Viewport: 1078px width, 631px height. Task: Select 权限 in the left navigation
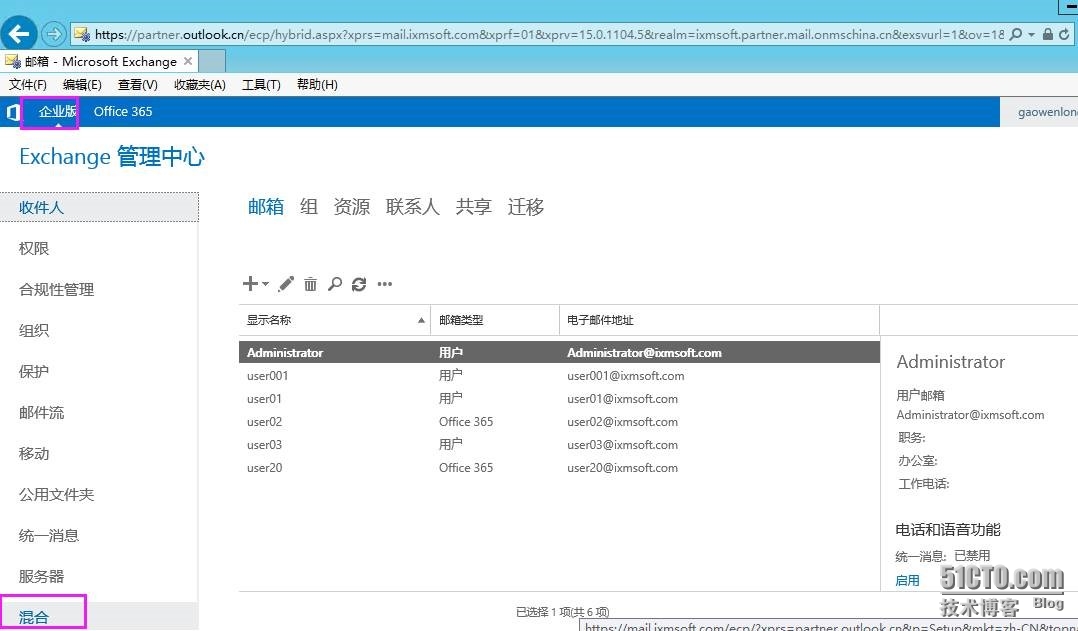34,248
